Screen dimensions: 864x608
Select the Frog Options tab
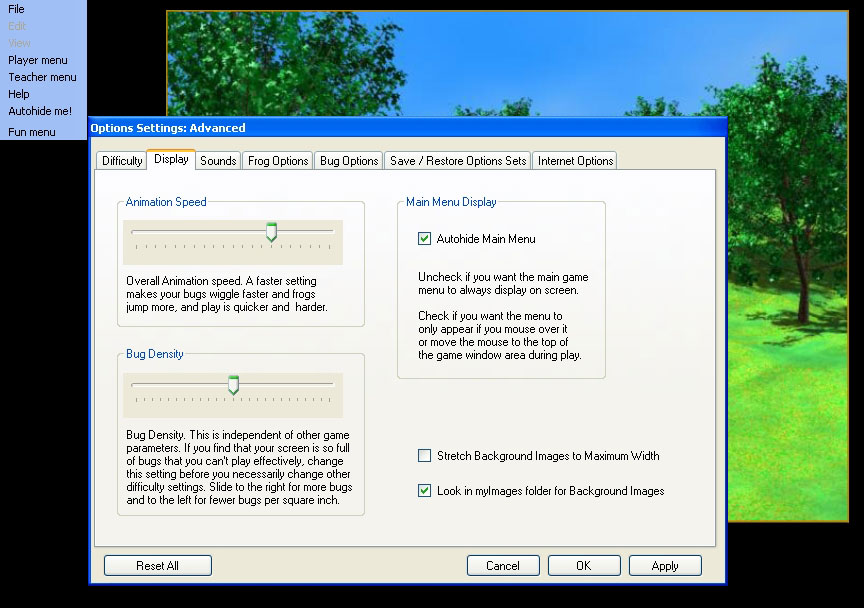coord(278,161)
